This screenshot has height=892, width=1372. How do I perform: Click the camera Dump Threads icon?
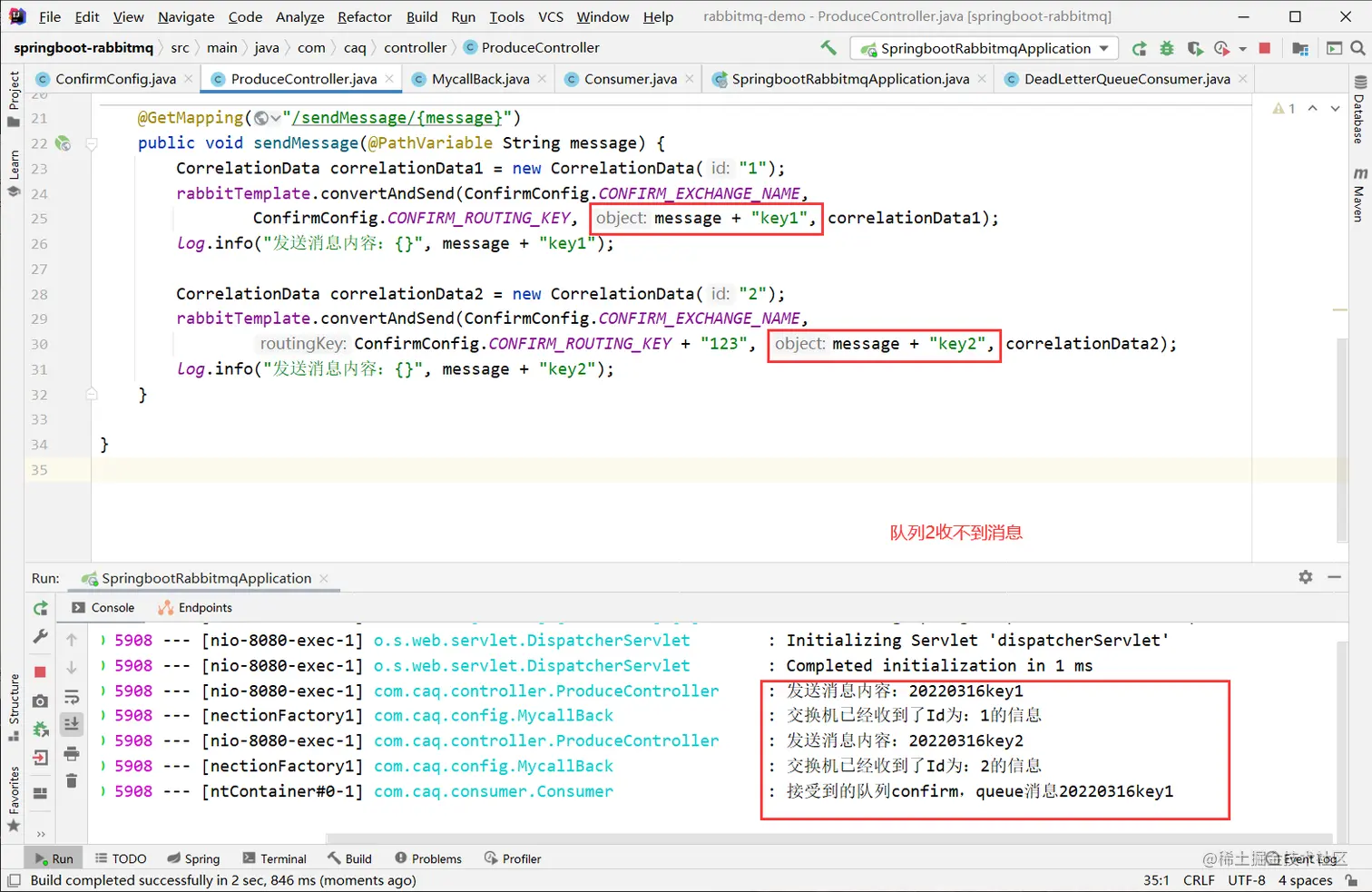(40, 701)
